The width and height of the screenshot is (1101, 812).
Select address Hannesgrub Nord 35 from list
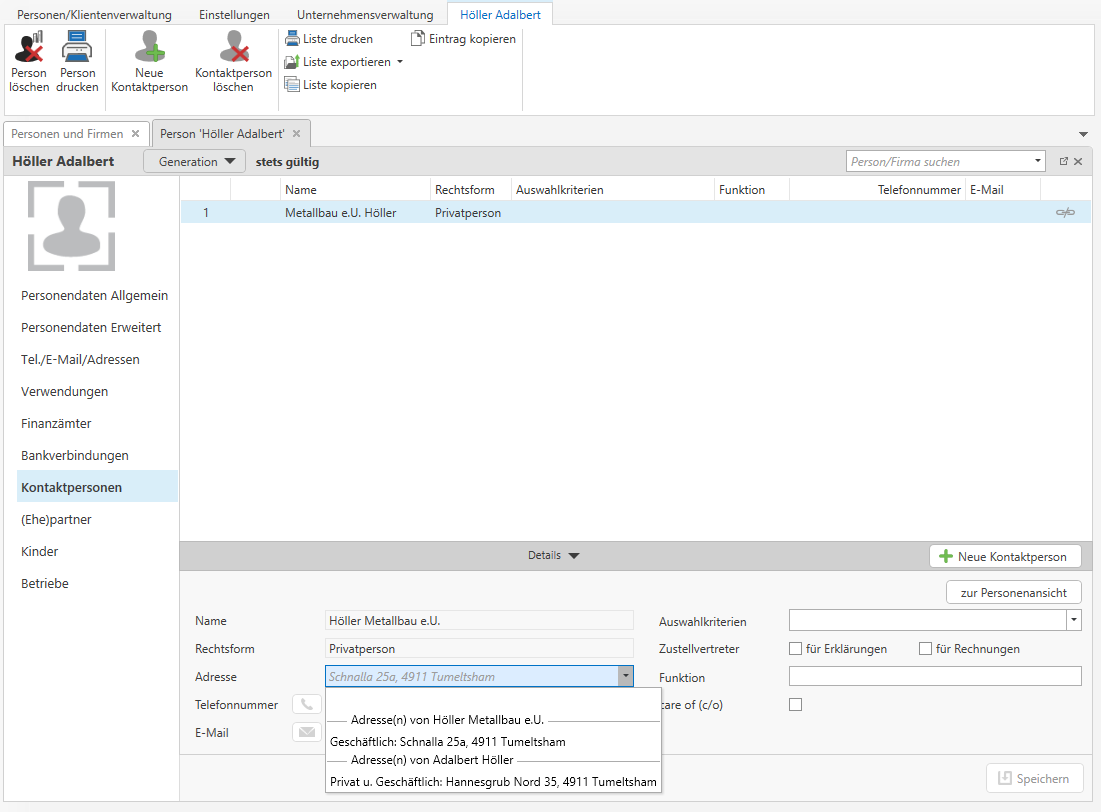493,782
